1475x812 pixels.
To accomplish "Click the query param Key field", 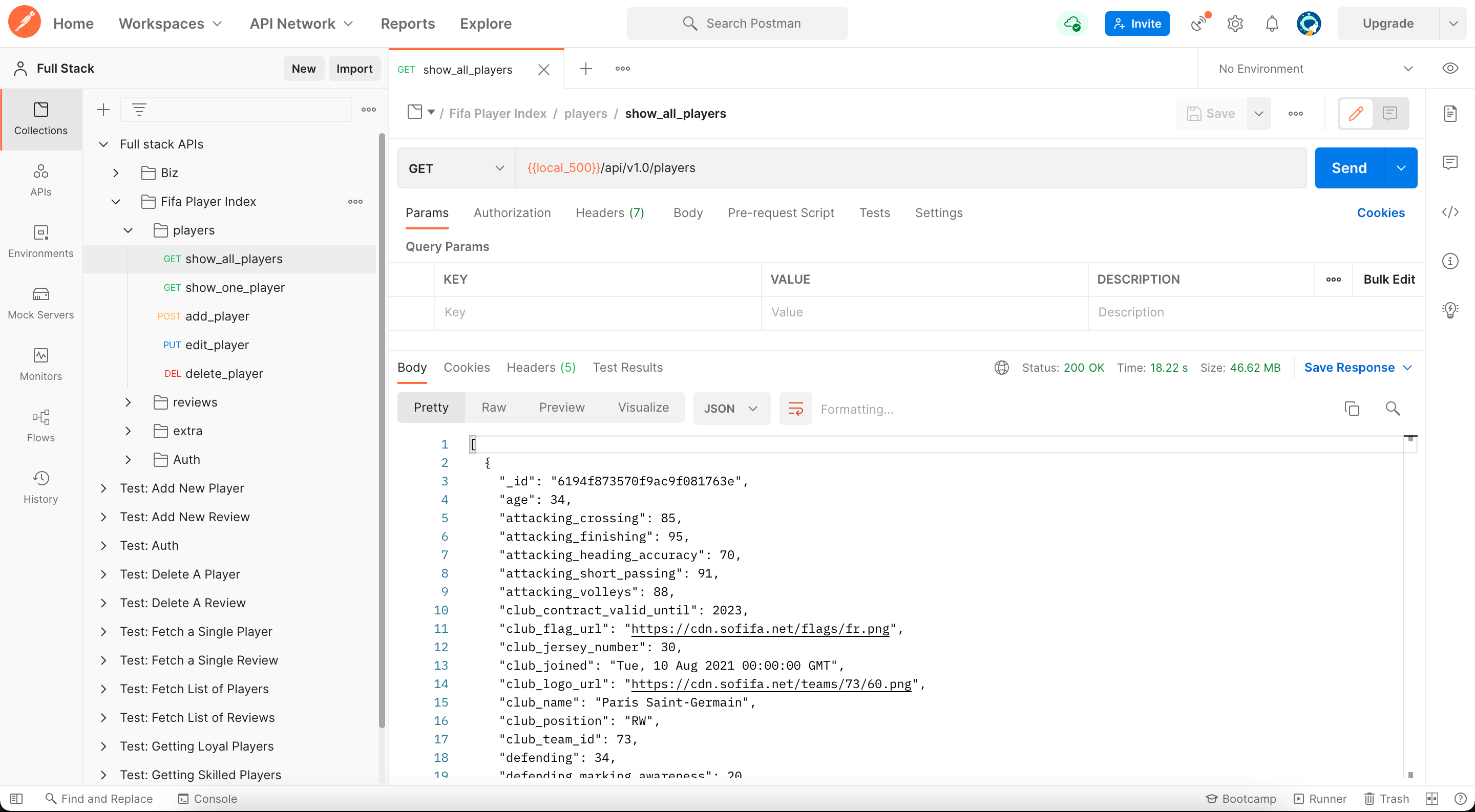I will pos(598,312).
